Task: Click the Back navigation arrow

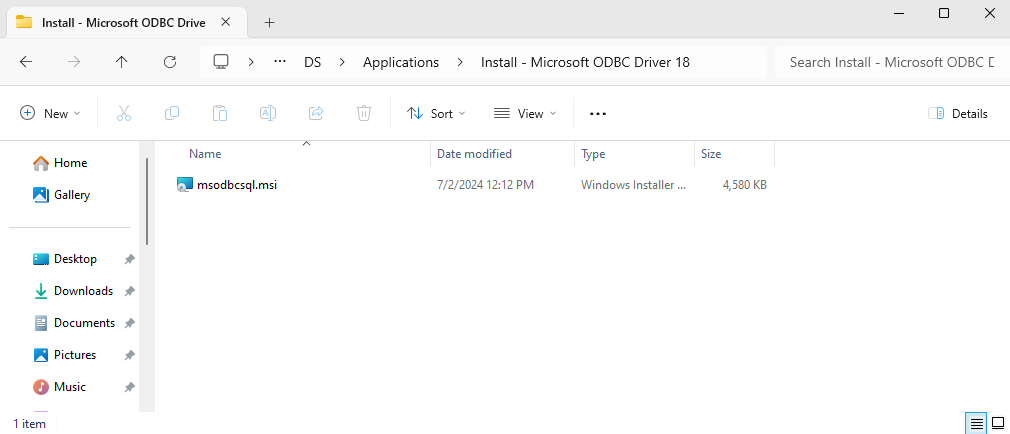Action: click(x=26, y=62)
